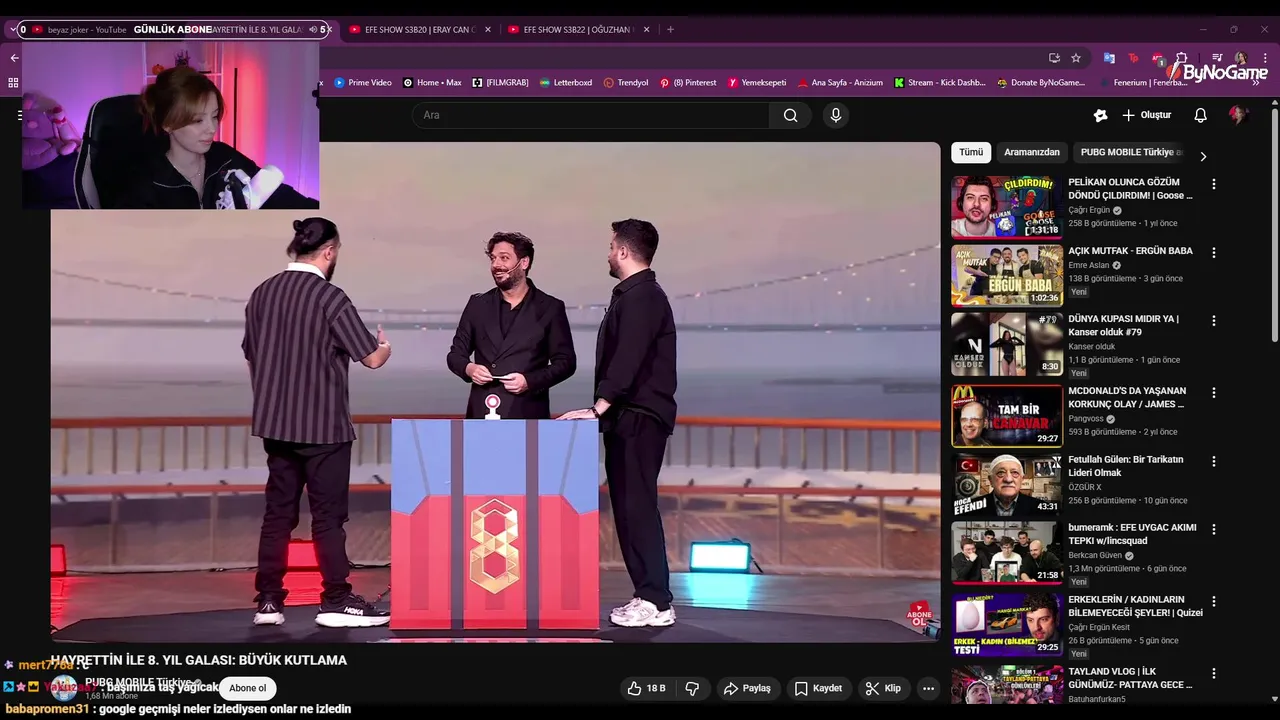Open Donate ByNoGame bookmark

1041,83
